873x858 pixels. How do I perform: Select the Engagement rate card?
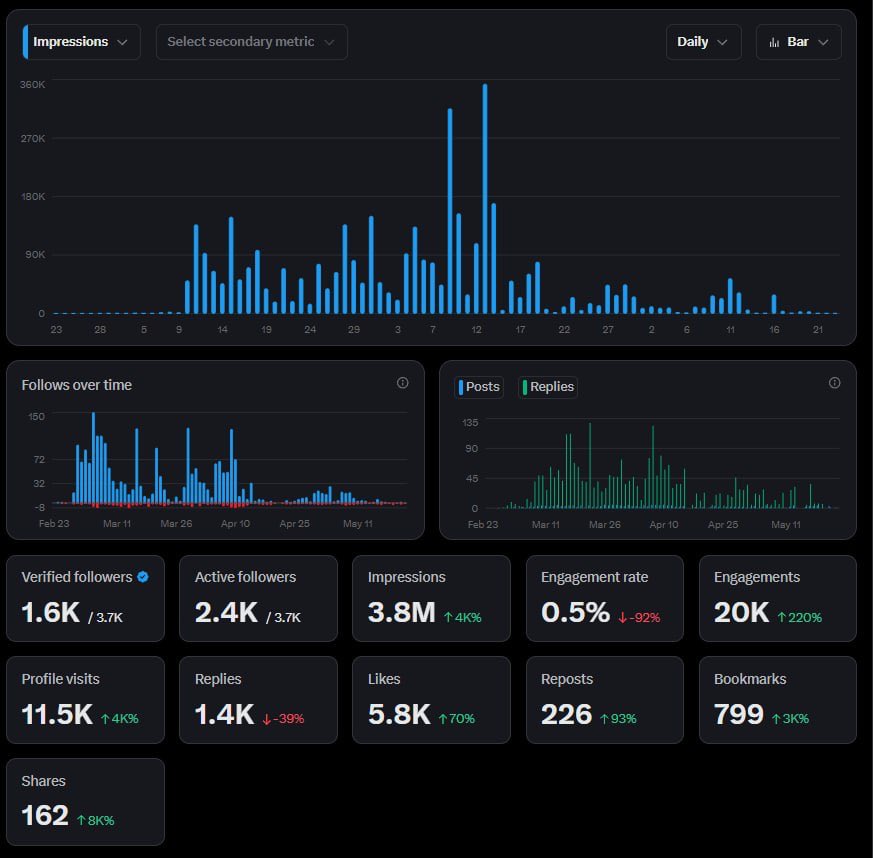[605, 598]
